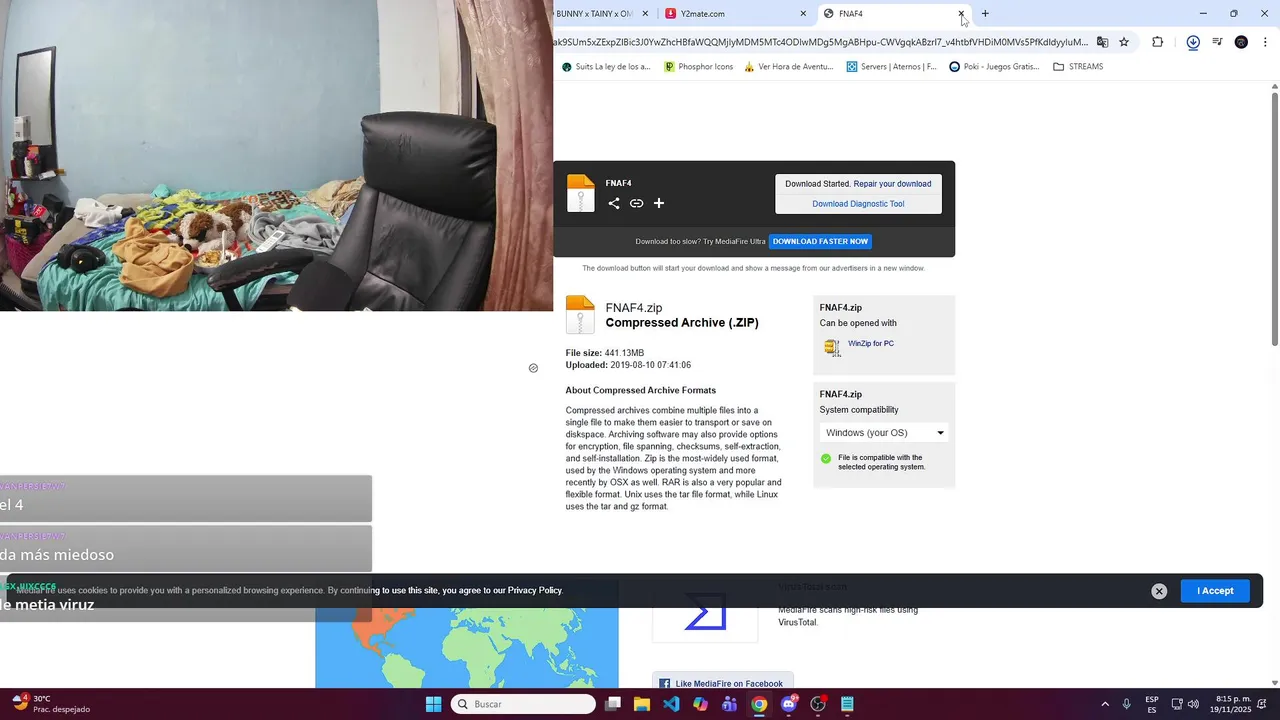
Task: Open File Explorer from the taskbar
Action: tap(642, 704)
